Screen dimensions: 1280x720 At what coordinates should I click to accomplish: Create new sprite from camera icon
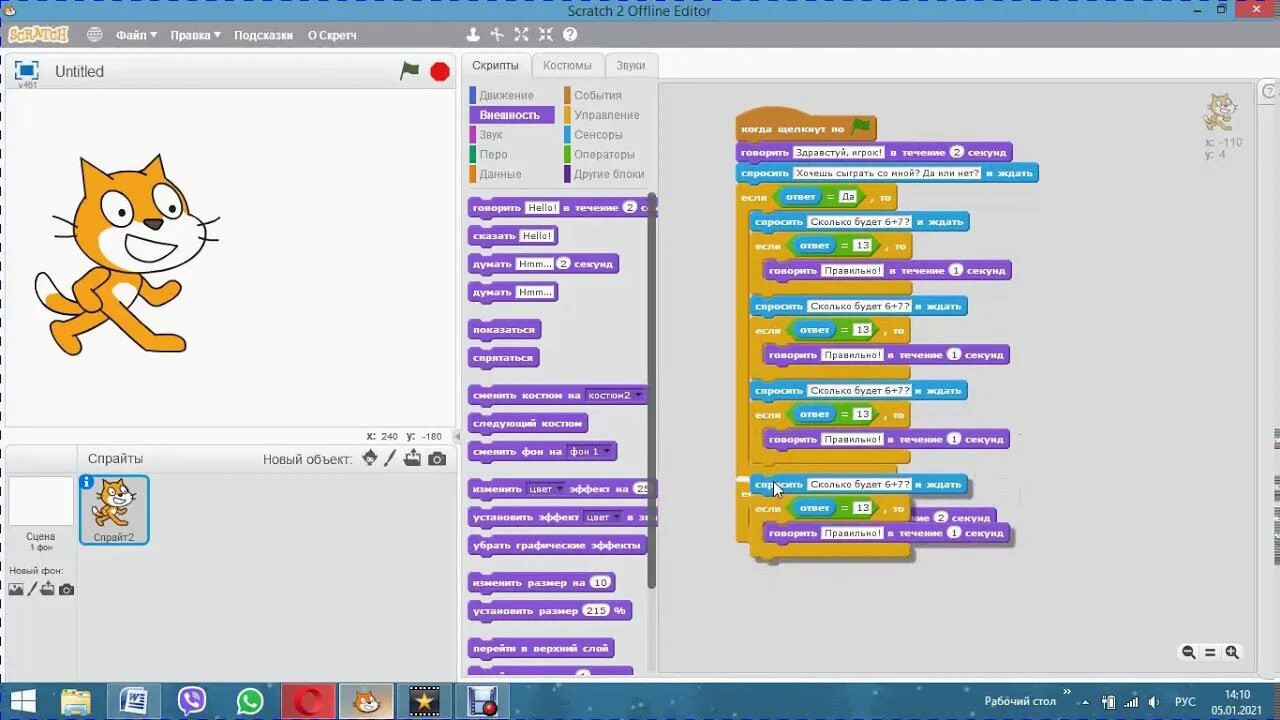[437, 459]
